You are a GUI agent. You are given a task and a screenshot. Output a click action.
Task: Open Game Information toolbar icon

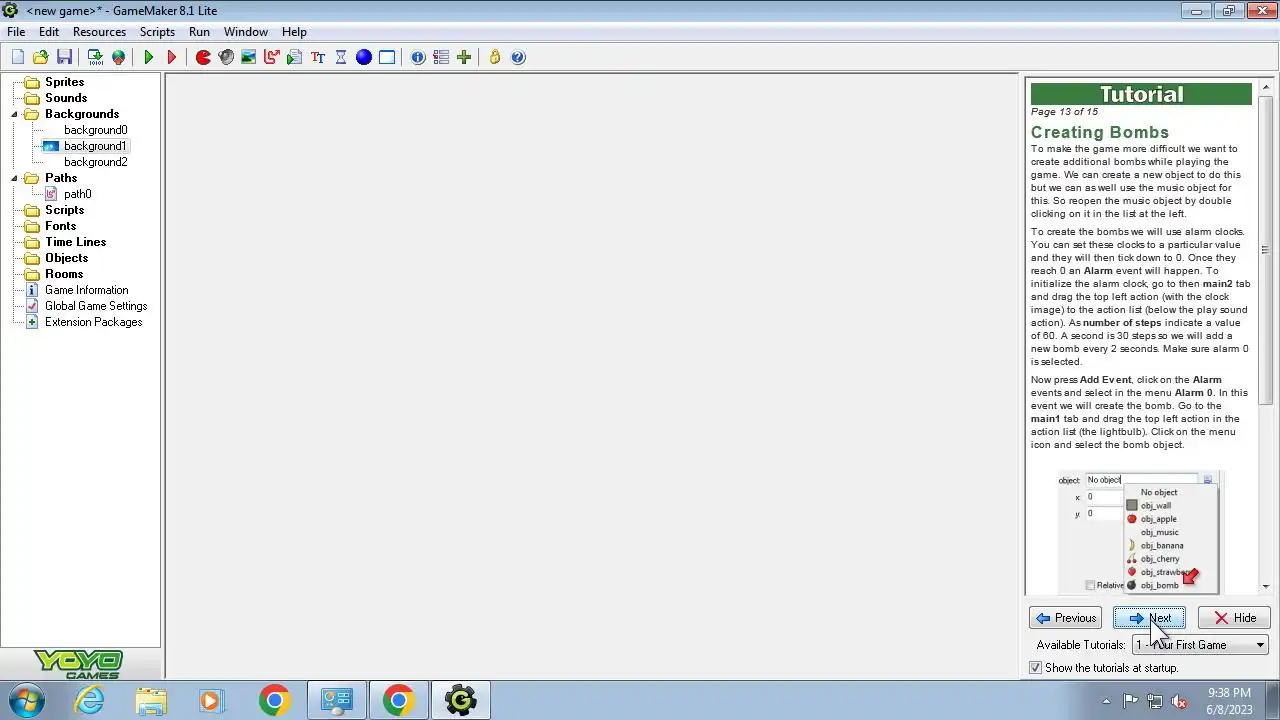[418, 57]
